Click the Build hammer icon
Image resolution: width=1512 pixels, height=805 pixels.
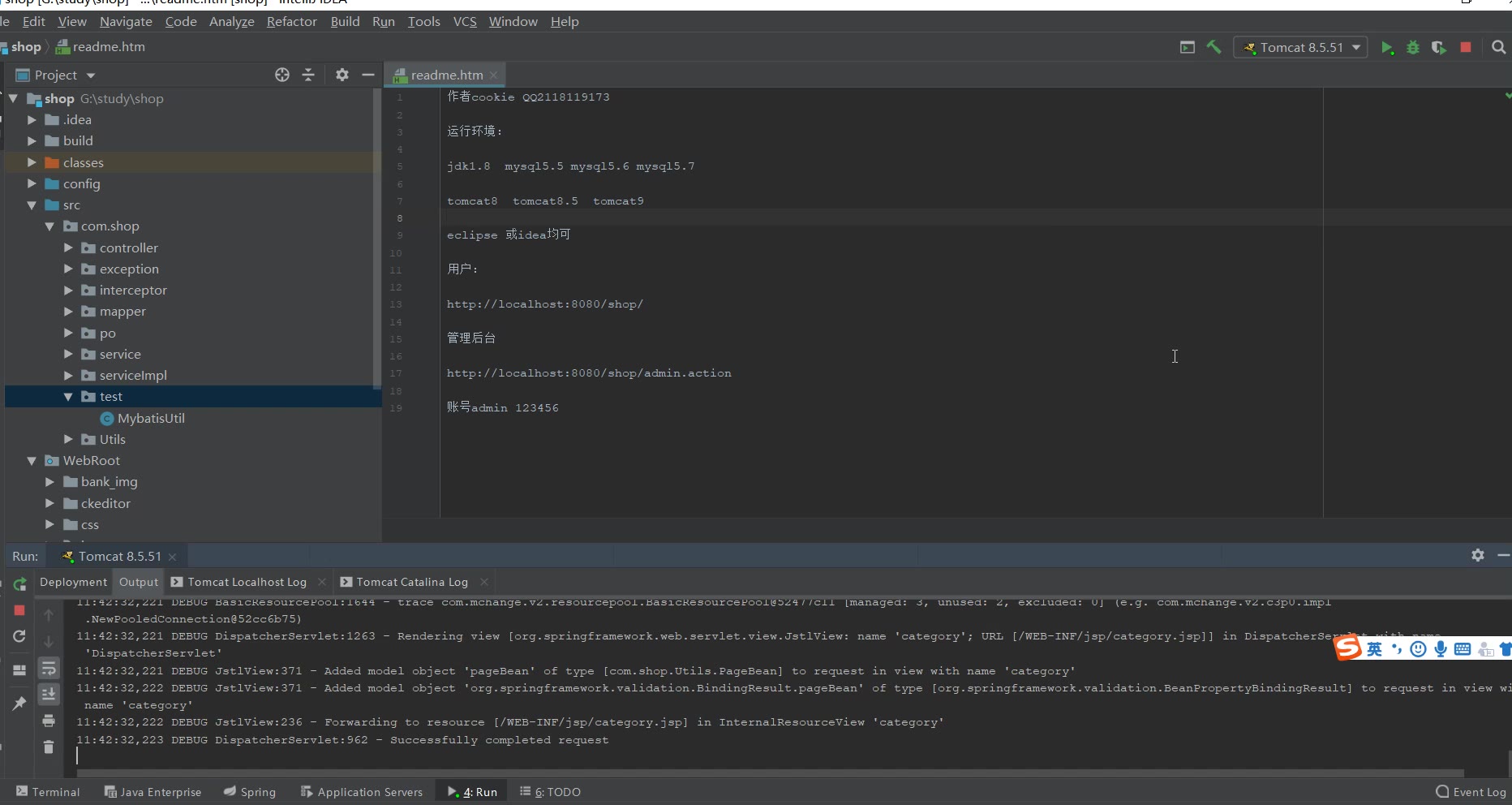coord(1214,48)
